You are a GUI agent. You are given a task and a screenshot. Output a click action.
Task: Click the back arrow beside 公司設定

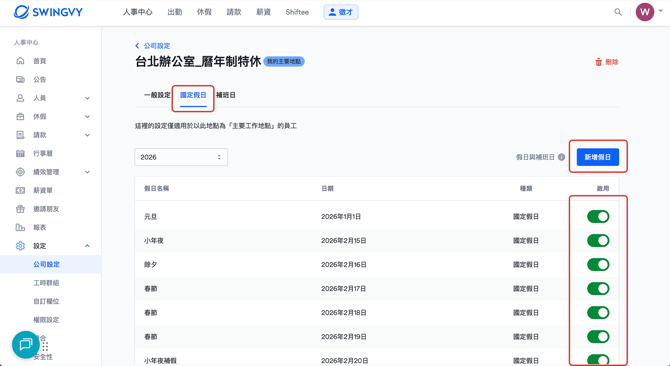click(137, 46)
